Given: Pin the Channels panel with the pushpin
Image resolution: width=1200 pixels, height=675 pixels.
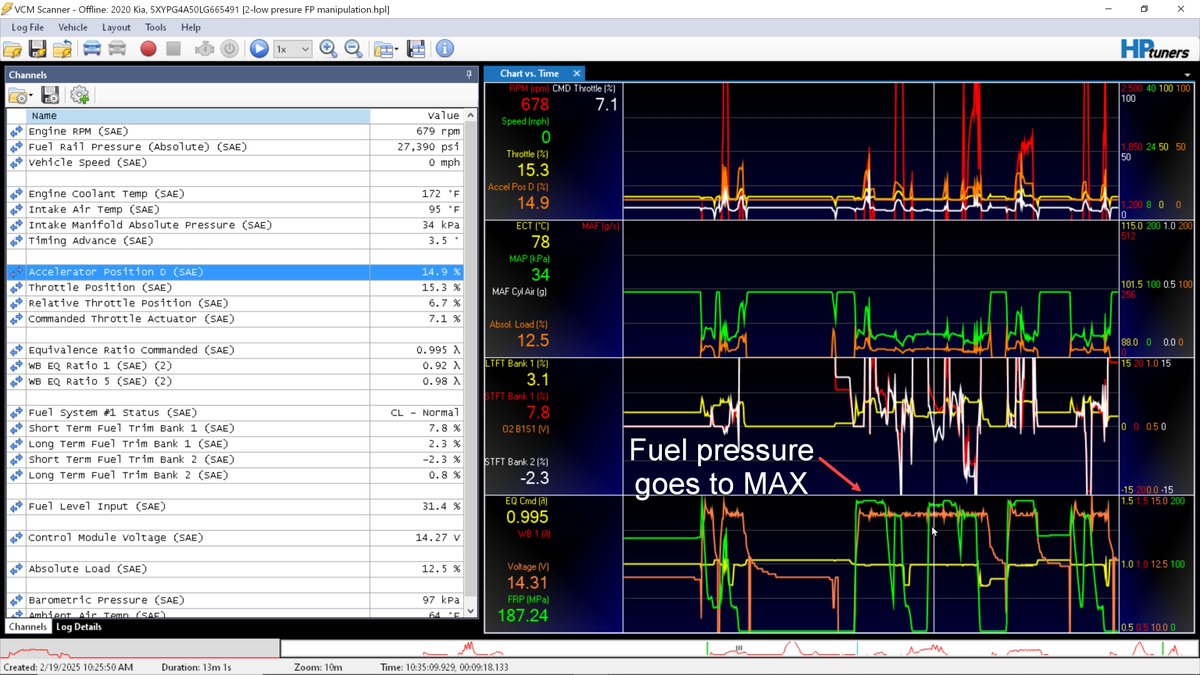Looking at the screenshot, I should coord(469,75).
